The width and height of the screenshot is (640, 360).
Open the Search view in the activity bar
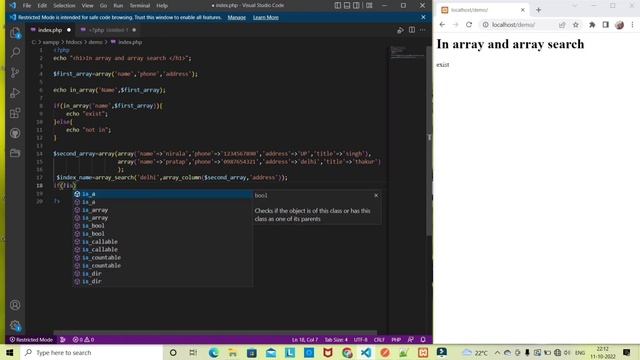[x=15, y=53]
